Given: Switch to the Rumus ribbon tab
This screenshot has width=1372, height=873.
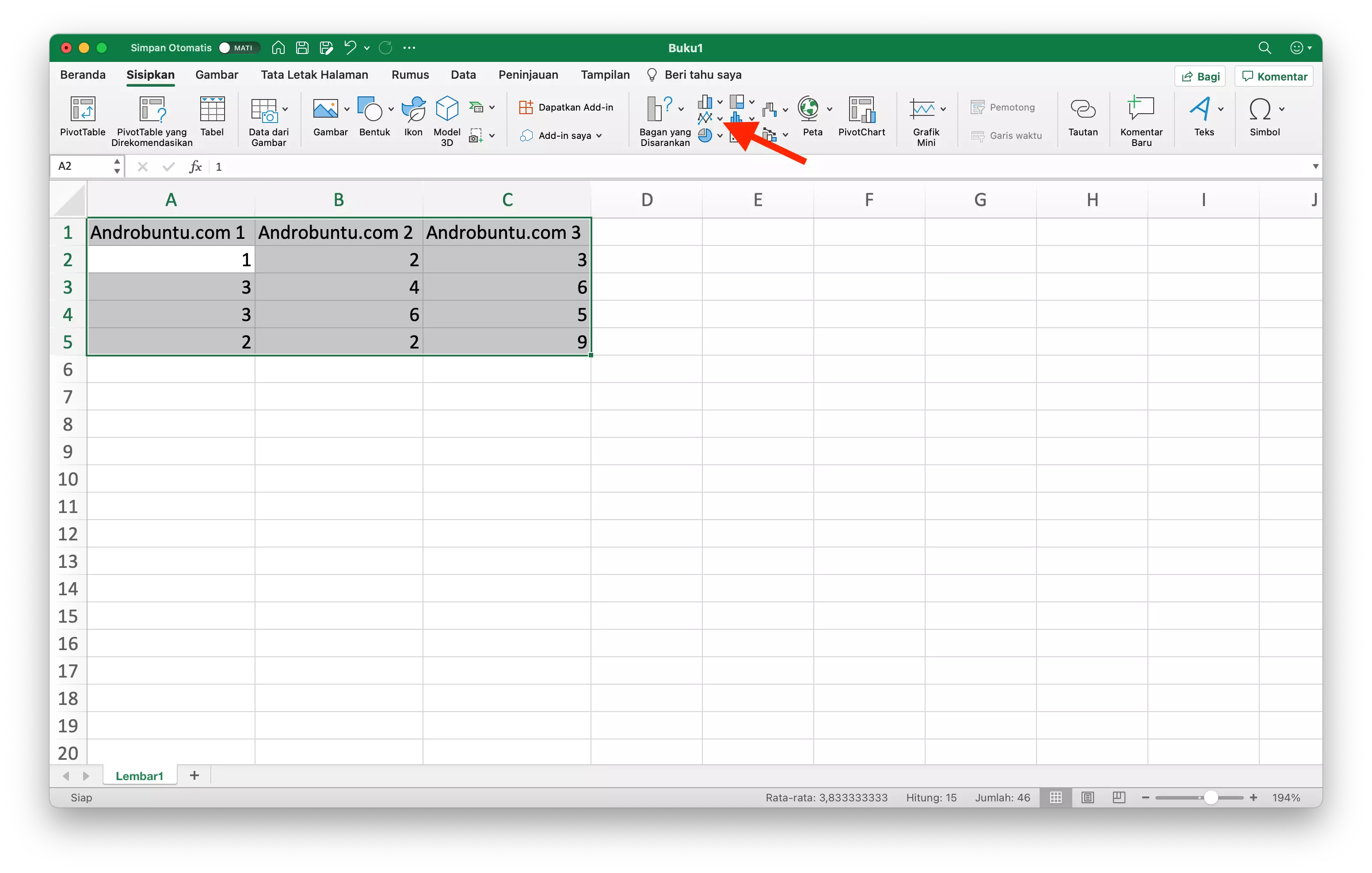Looking at the screenshot, I should click(410, 75).
